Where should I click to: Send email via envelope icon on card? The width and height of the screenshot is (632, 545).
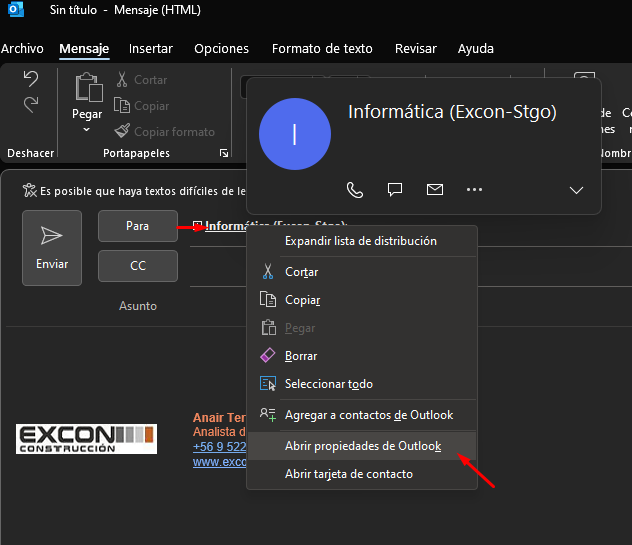[435, 189]
